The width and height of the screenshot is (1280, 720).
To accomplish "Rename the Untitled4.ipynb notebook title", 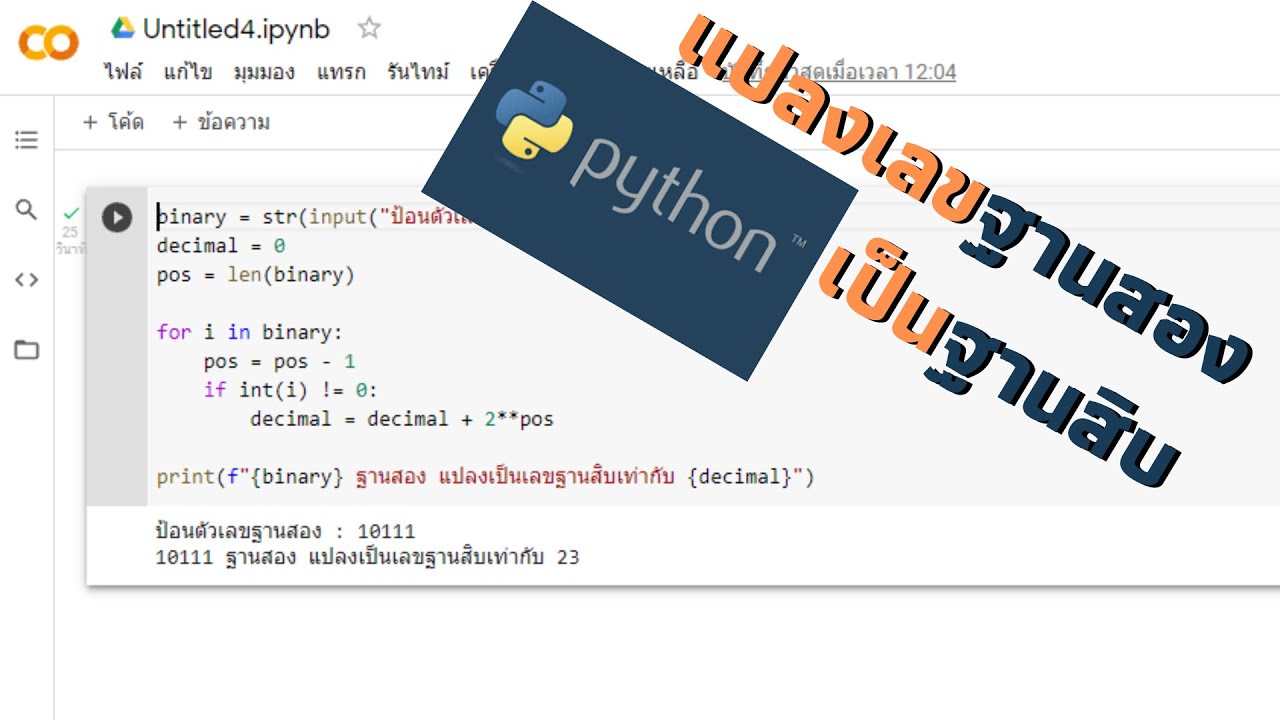I will coord(236,29).
